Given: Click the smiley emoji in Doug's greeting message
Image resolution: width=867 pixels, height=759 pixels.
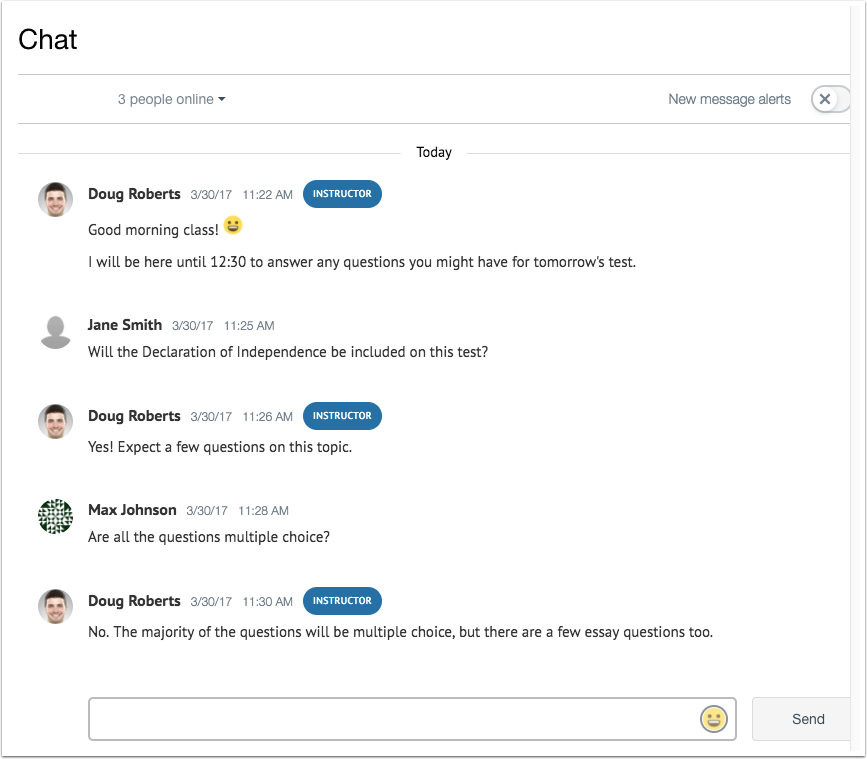Looking at the screenshot, I should coord(232,226).
